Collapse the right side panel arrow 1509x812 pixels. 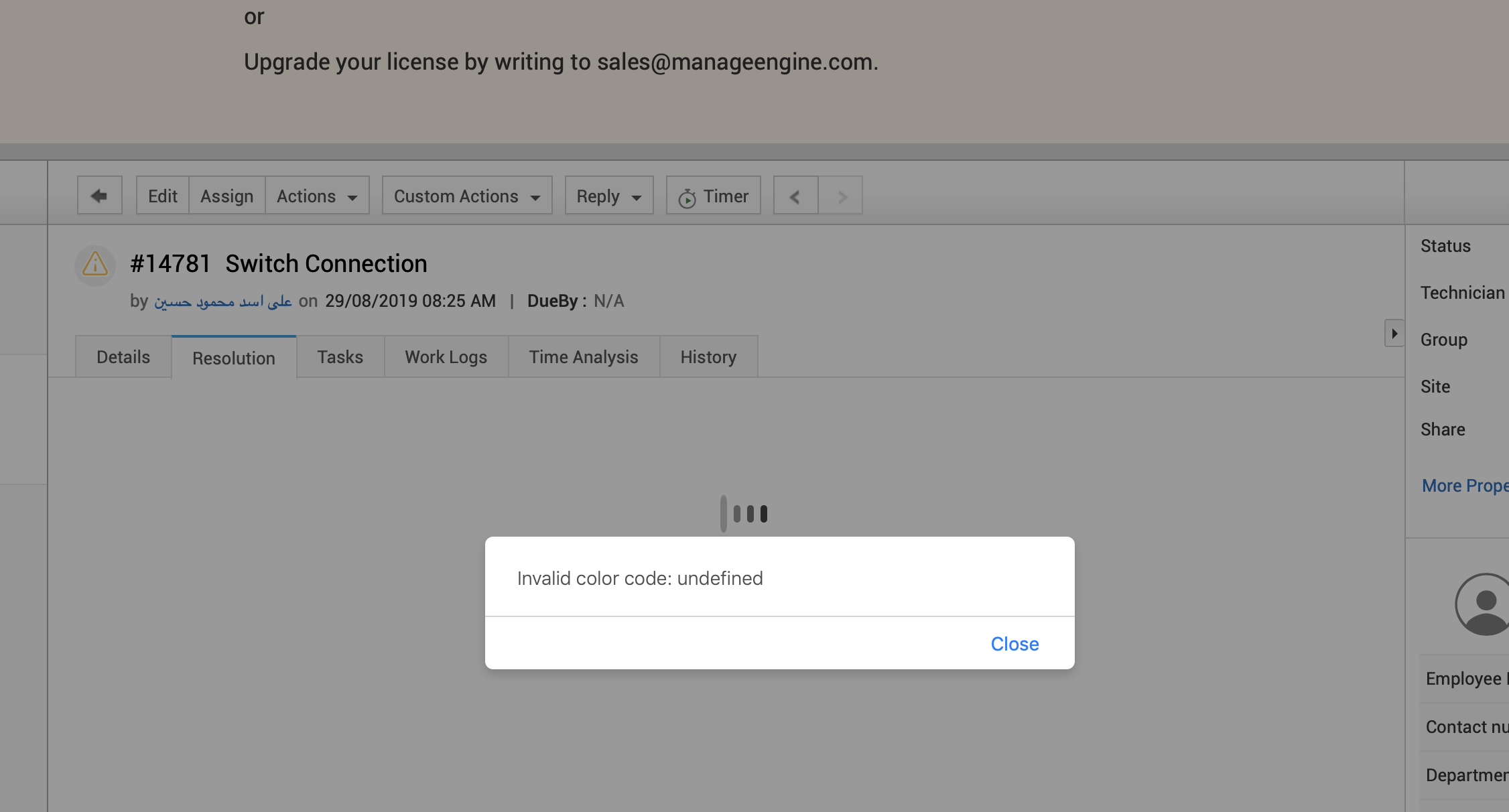tap(1394, 333)
